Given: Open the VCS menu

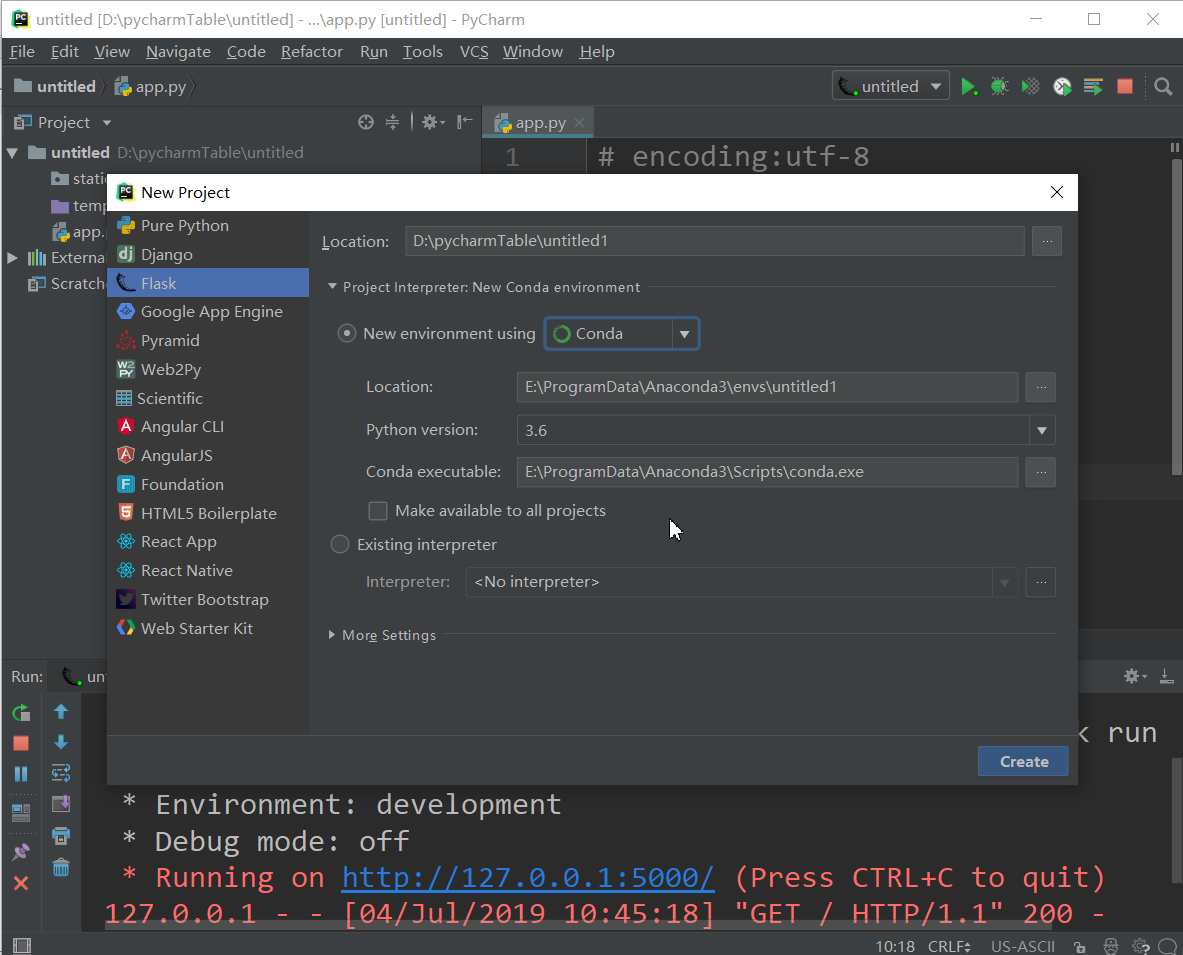Looking at the screenshot, I should [474, 52].
